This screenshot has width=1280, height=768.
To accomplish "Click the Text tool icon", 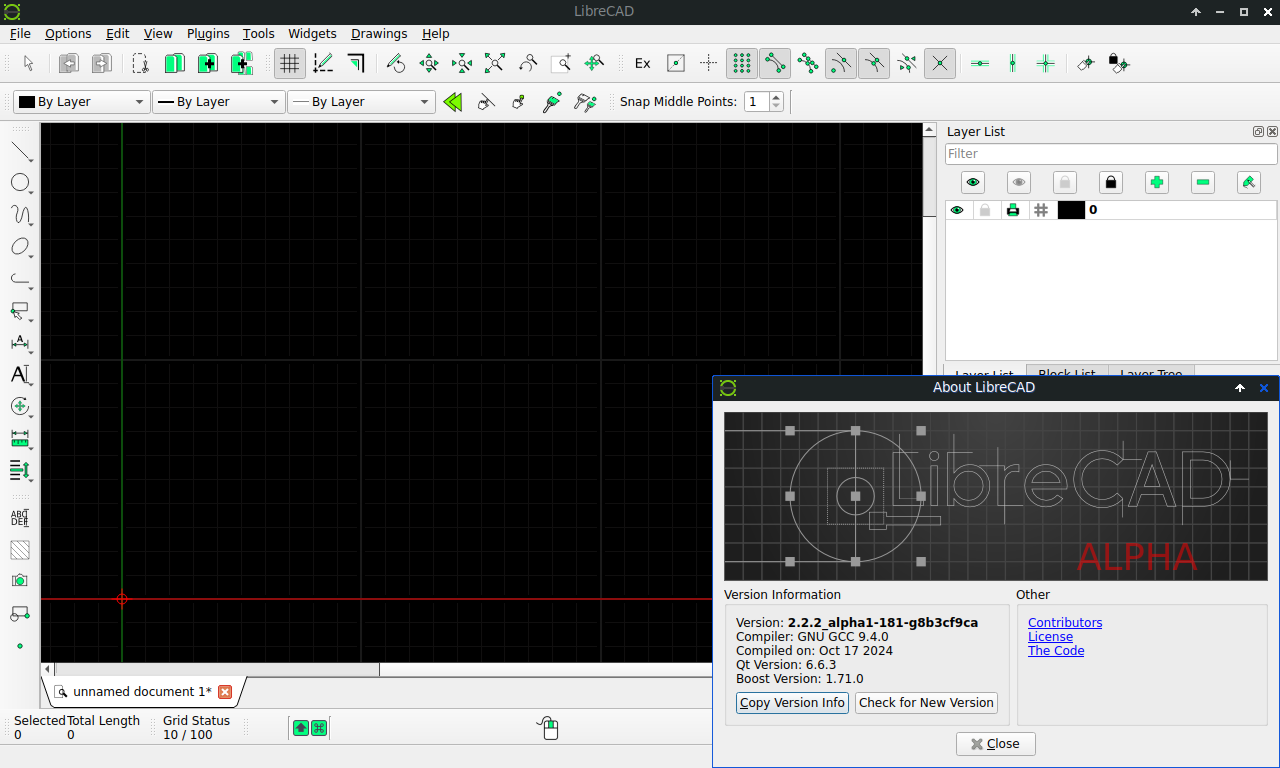I will tap(20, 375).
